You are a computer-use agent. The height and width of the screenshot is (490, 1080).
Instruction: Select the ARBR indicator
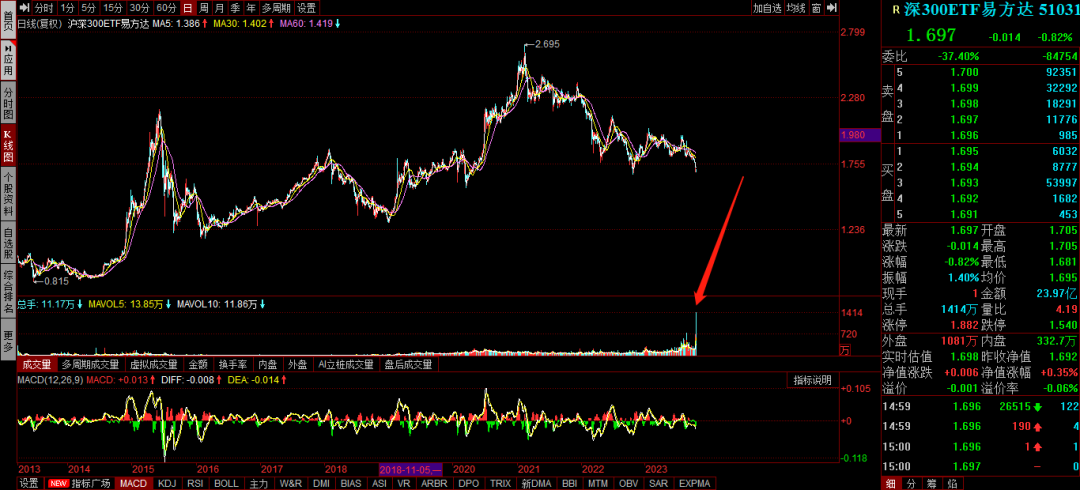pos(434,484)
